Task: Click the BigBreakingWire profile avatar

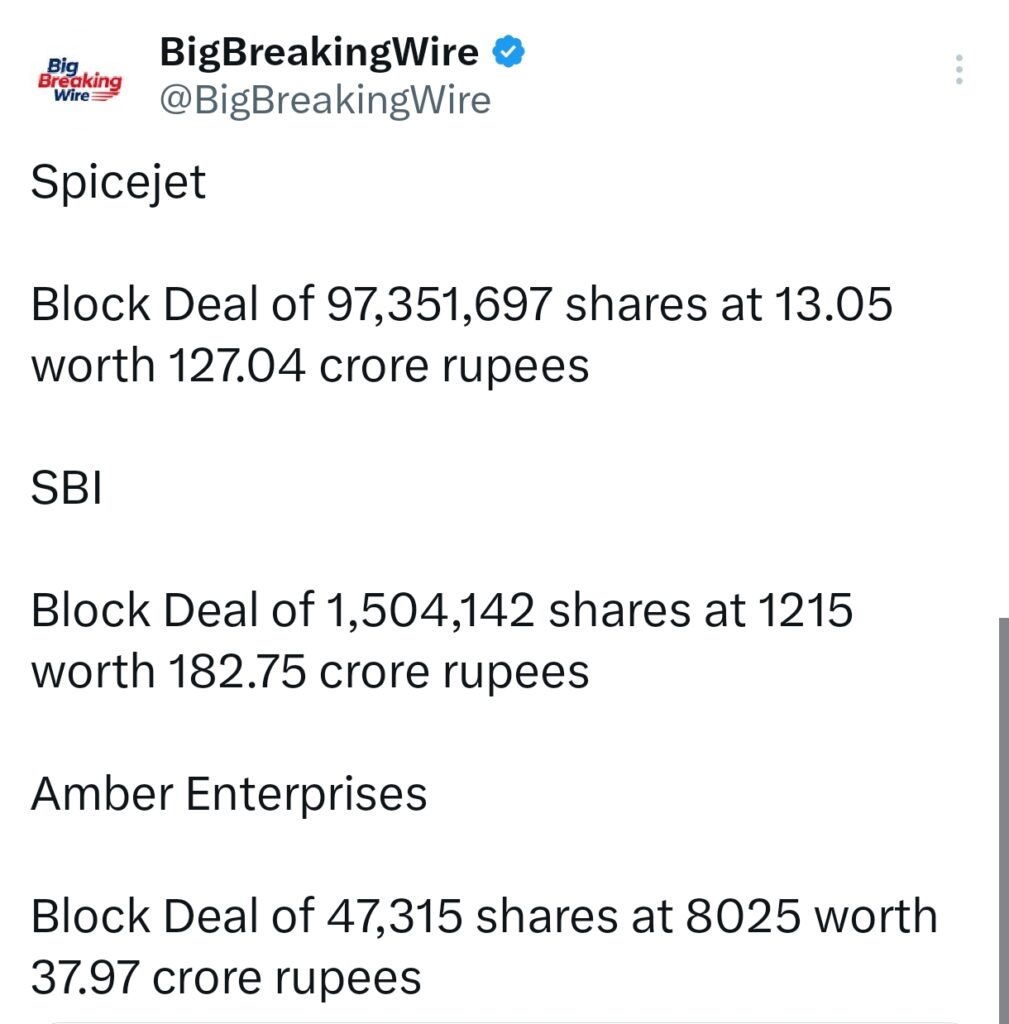Action: [x=78, y=77]
